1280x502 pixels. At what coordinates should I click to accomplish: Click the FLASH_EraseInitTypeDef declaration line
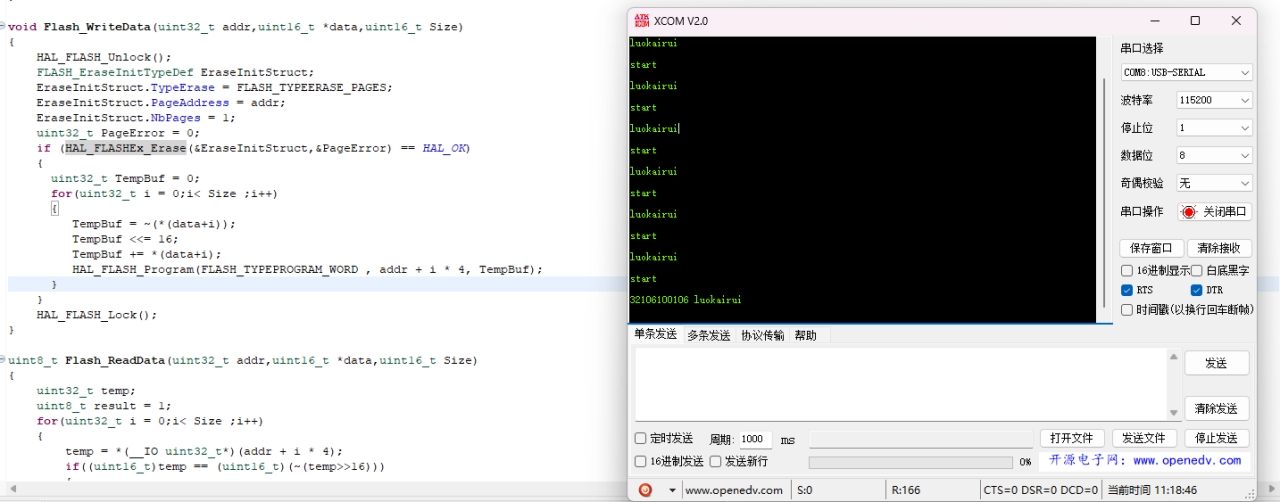tap(175, 72)
